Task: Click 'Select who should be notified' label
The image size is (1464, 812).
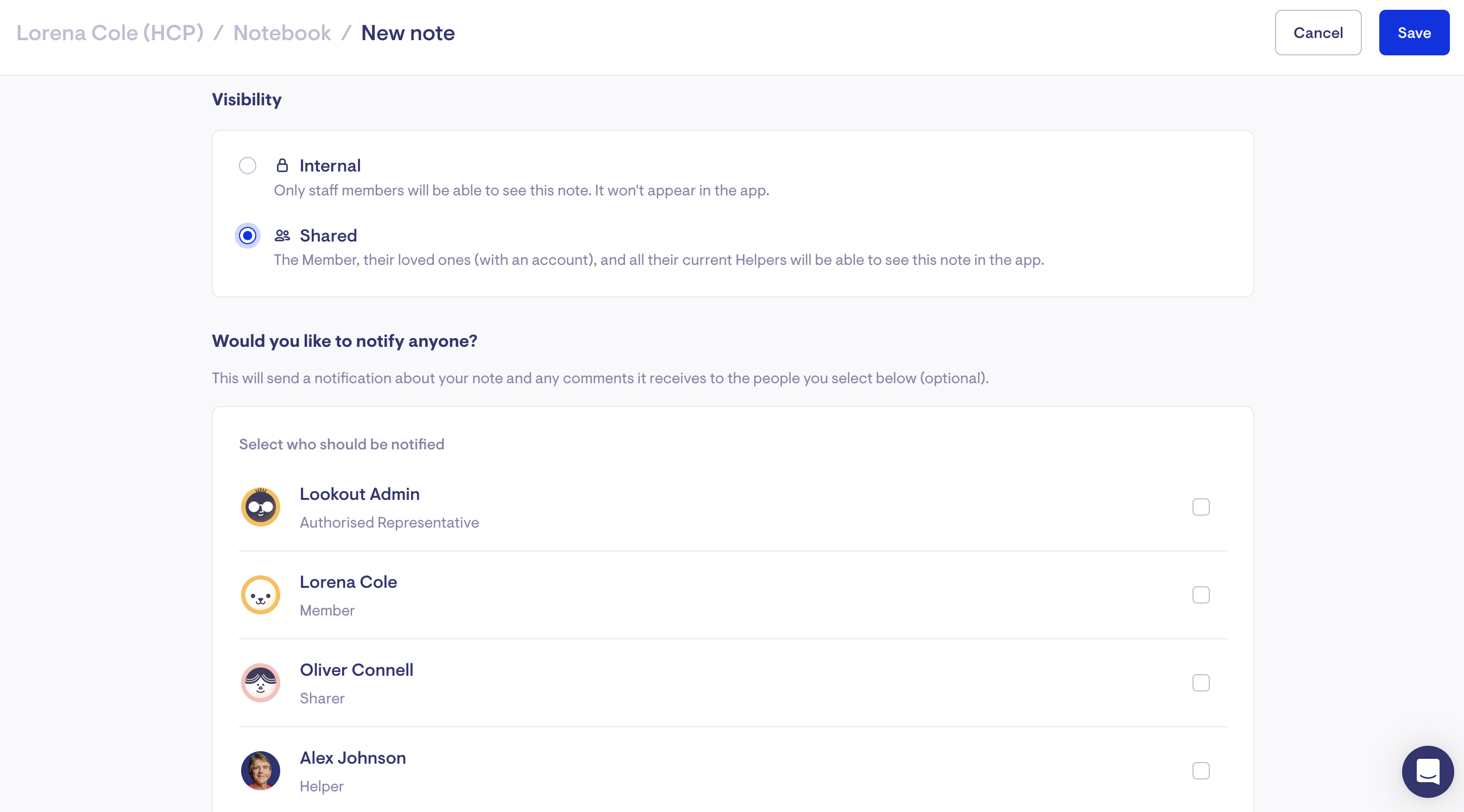Action: [342, 445]
